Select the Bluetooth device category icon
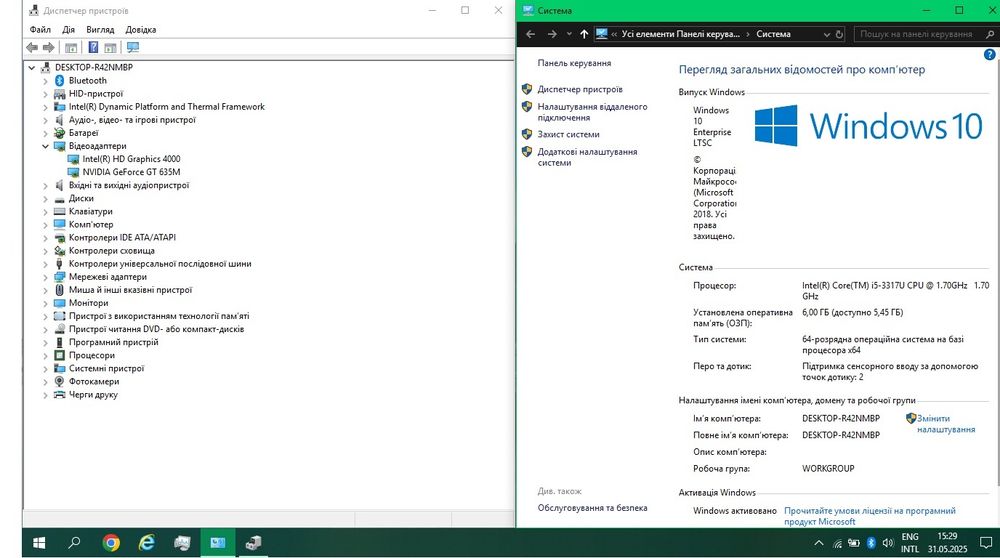 [59, 80]
